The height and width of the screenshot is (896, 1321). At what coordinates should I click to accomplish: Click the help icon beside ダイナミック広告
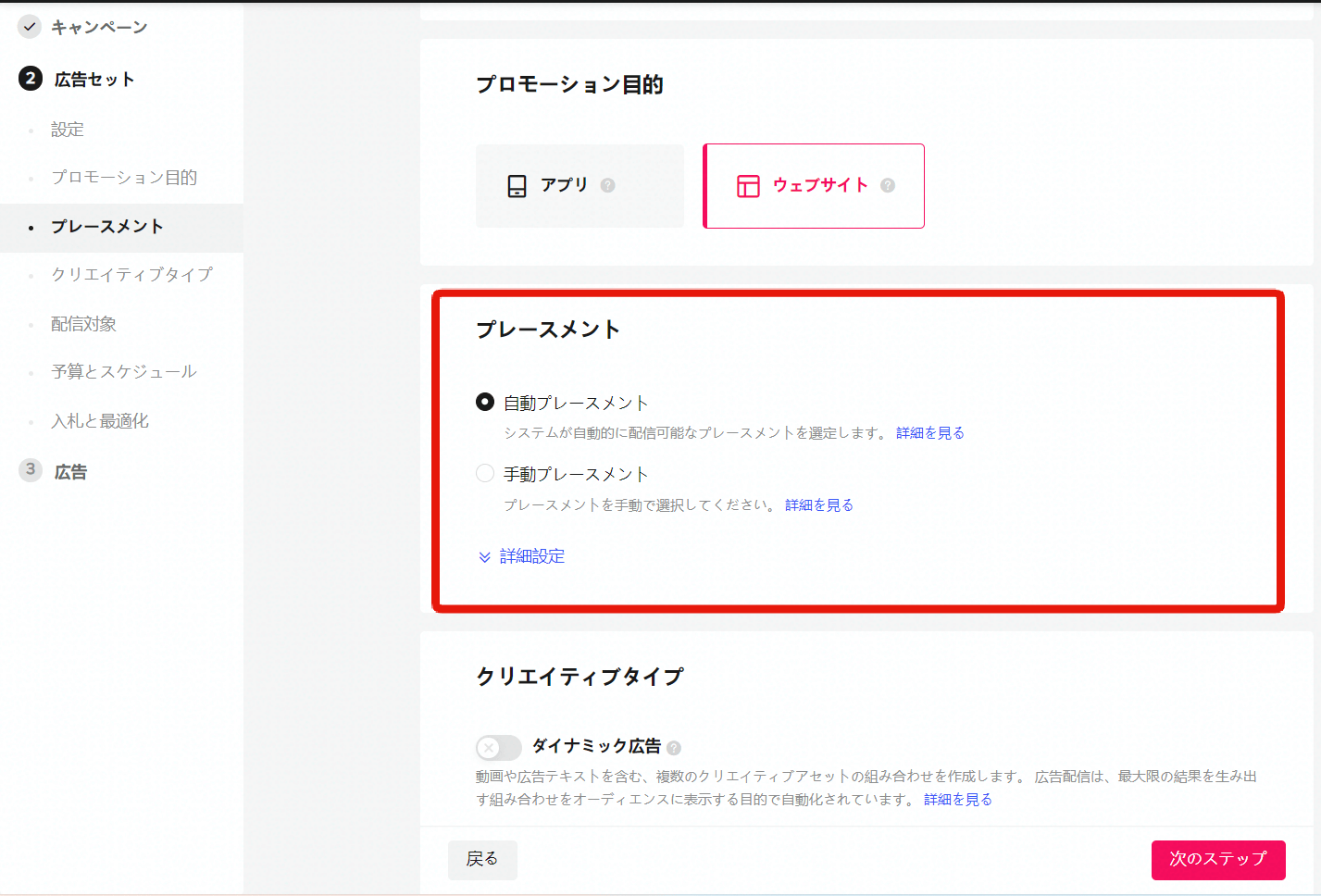(x=674, y=748)
